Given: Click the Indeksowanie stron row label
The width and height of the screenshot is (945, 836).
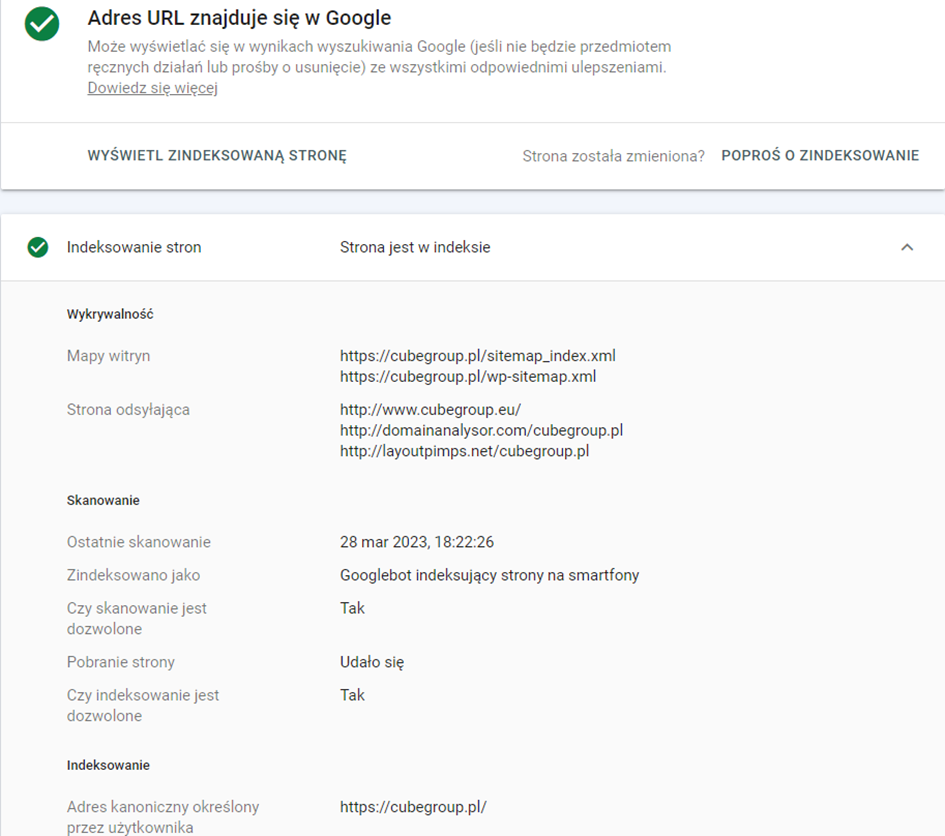Looking at the screenshot, I should [134, 247].
